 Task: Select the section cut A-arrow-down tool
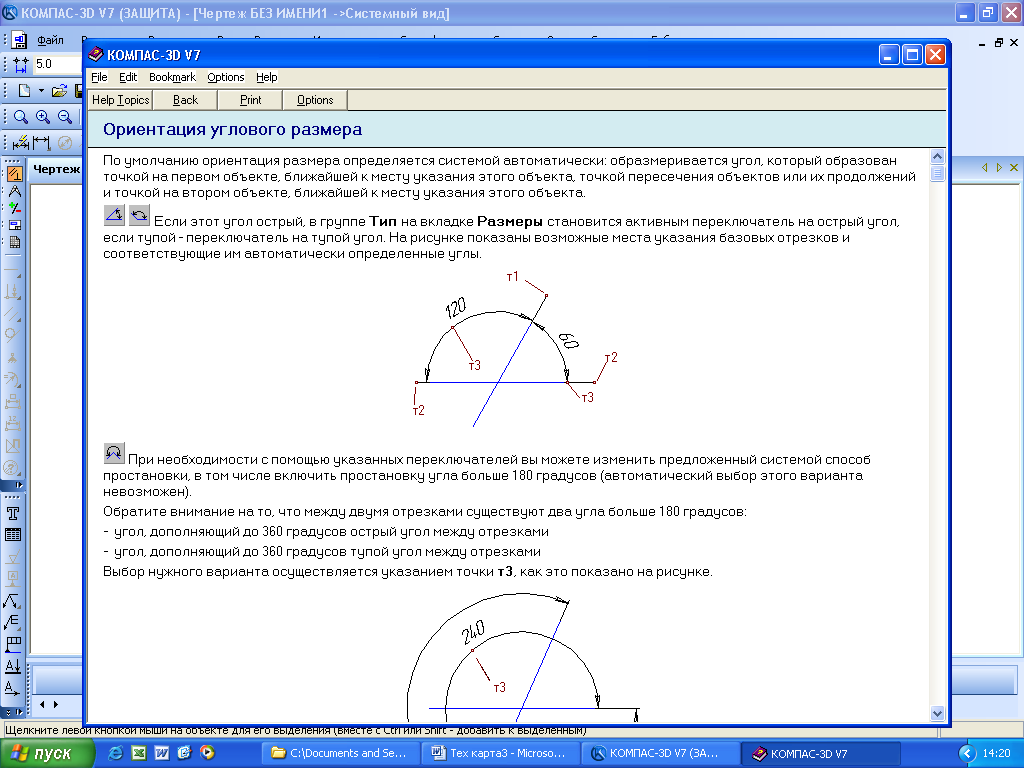tap(12, 666)
